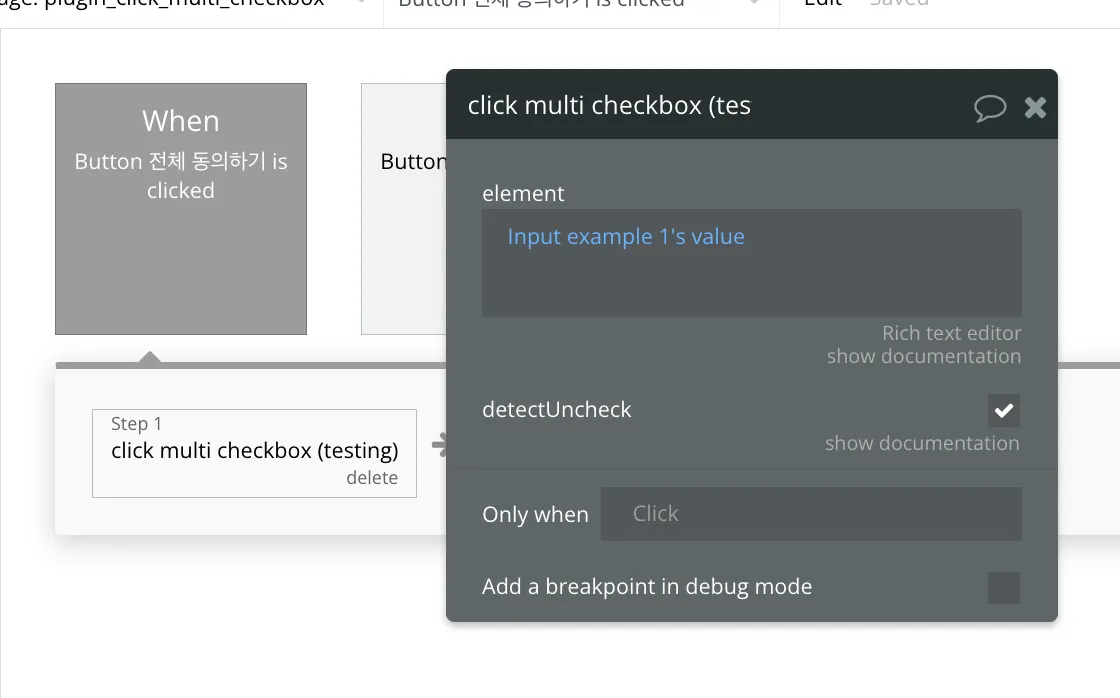Click the 'Rich text editor' type label
The image size is (1120, 698).
pyautogui.click(x=951, y=333)
